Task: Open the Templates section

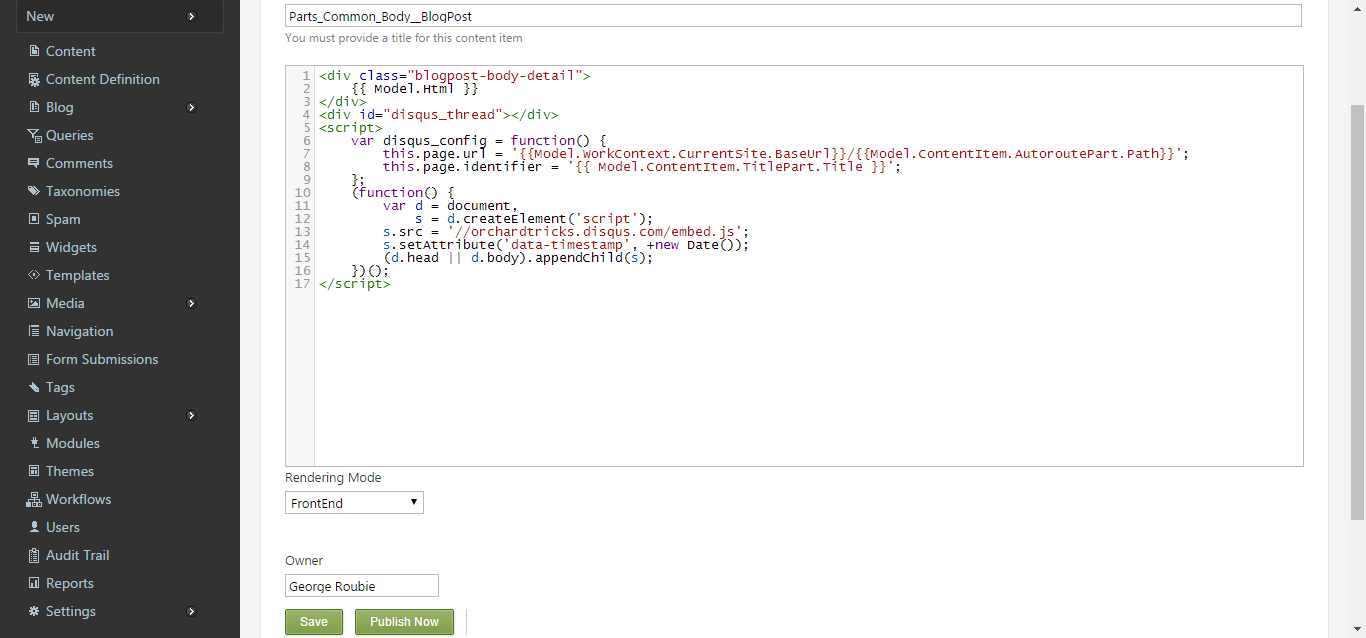Action: (78, 275)
